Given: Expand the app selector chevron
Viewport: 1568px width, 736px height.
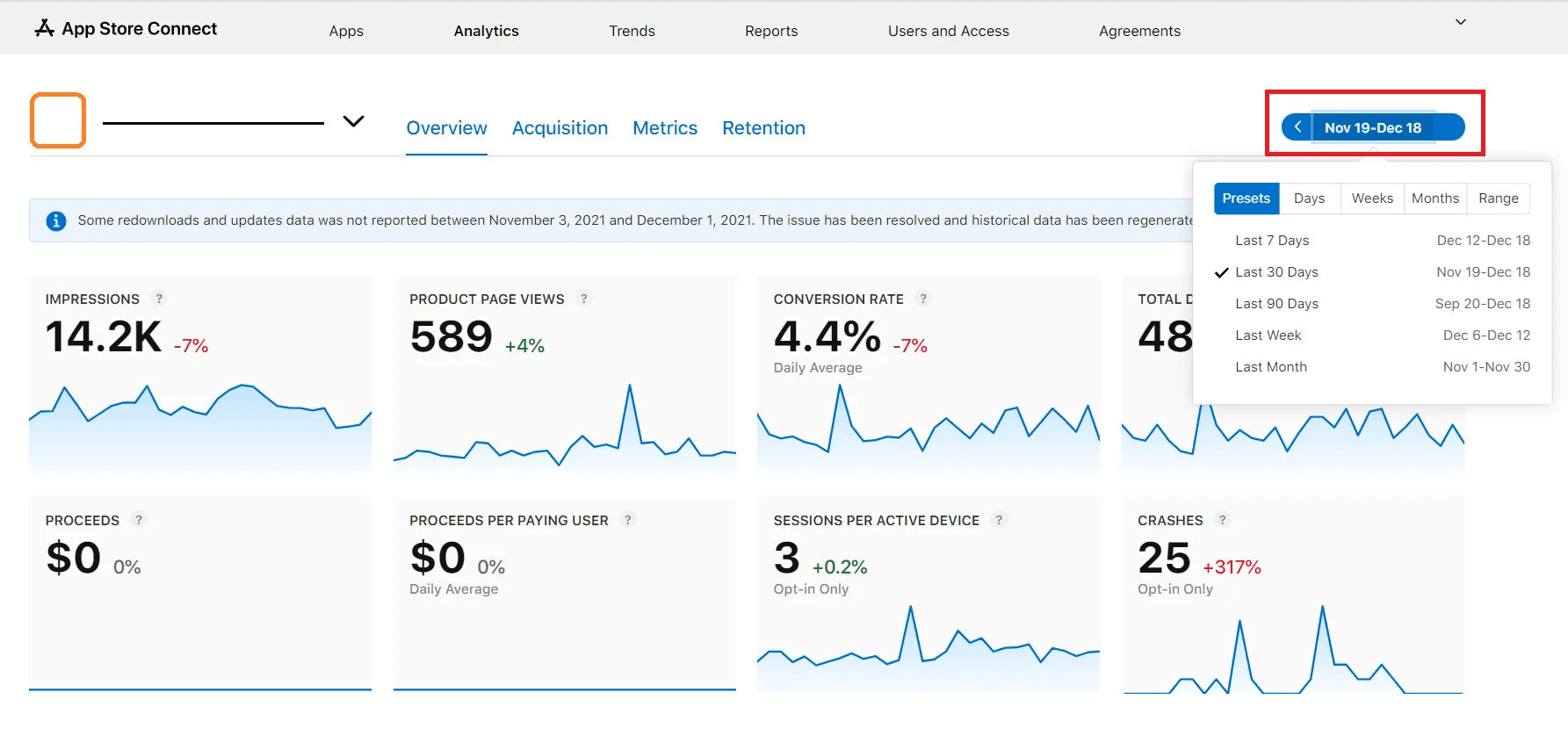Looking at the screenshot, I should point(353,121).
